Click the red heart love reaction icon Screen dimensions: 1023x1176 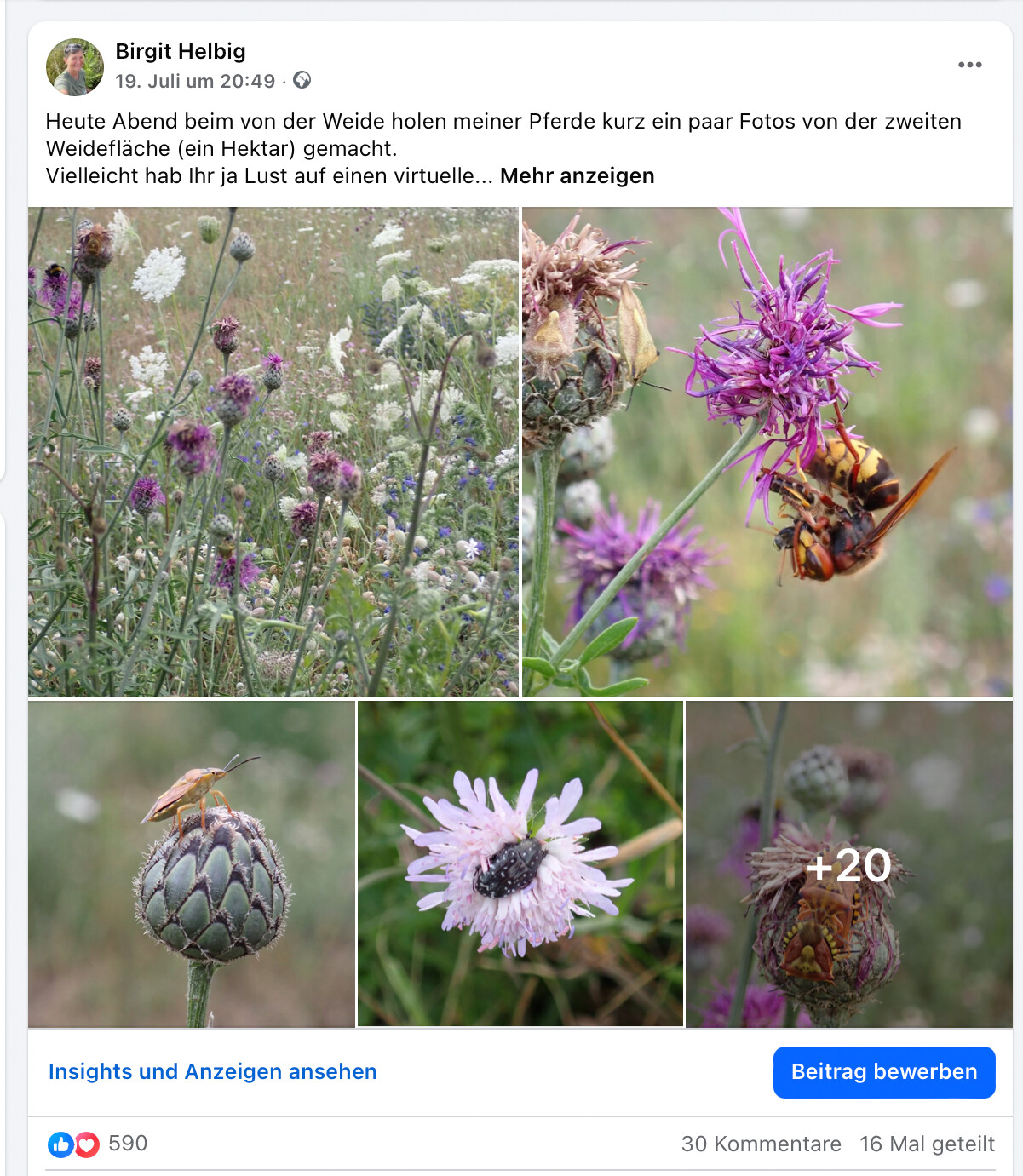tap(86, 1144)
